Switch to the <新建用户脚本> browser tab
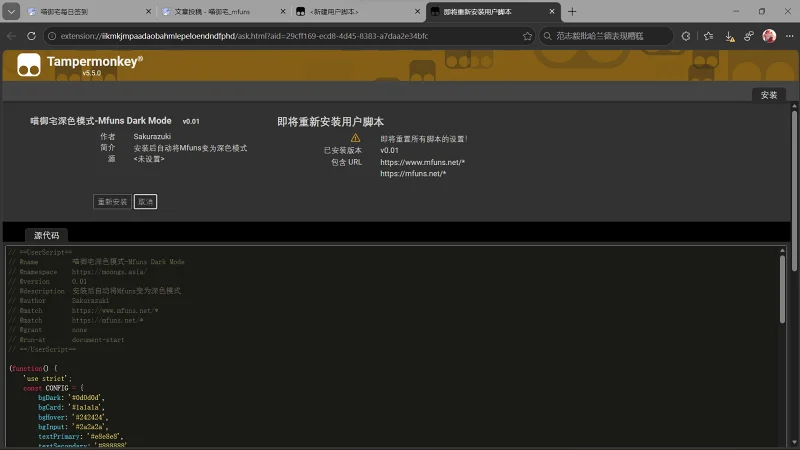Image resolution: width=800 pixels, height=450 pixels. point(358,11)
